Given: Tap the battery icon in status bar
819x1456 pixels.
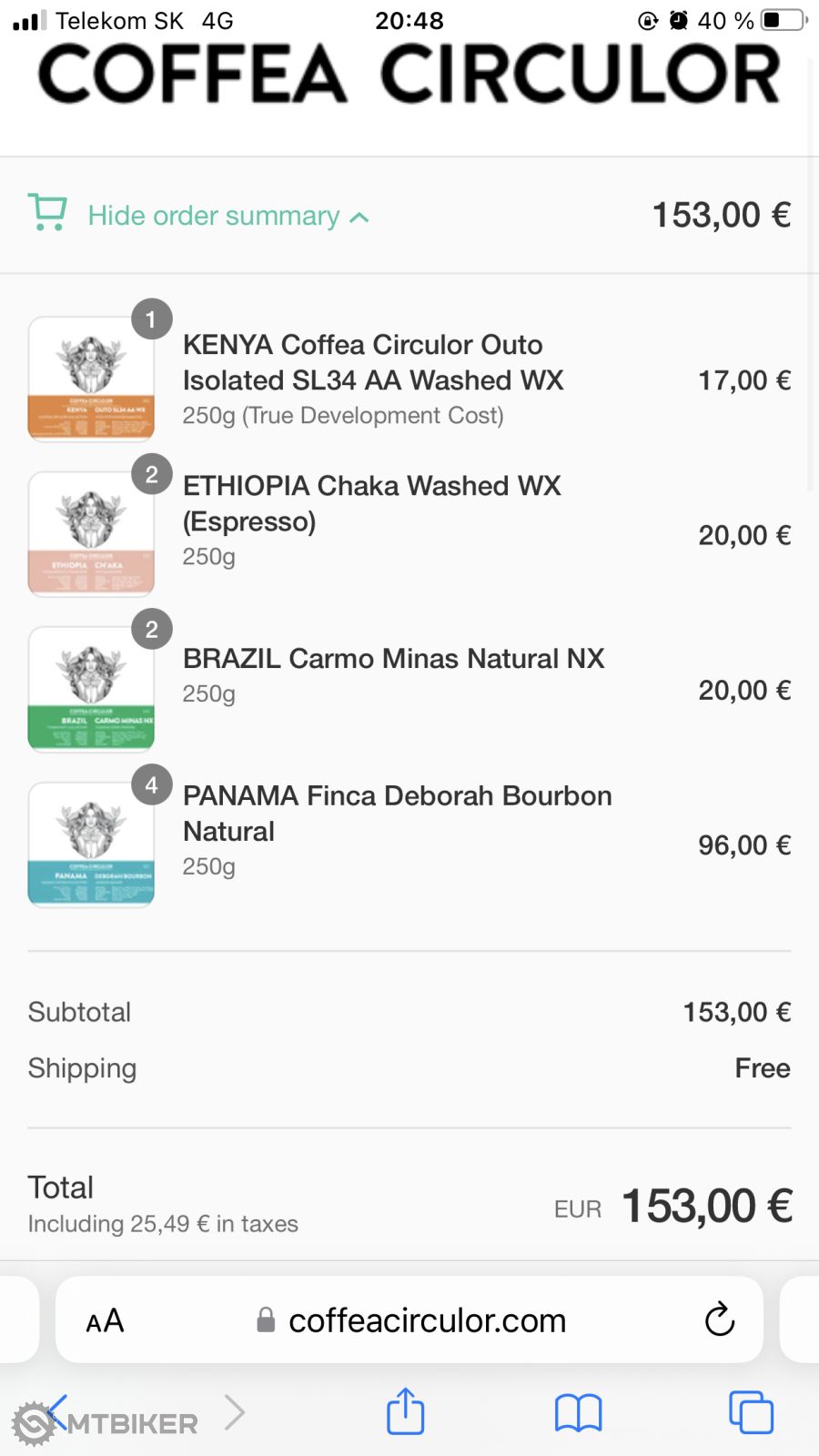Looking at the screenshot, I should 784,20.
